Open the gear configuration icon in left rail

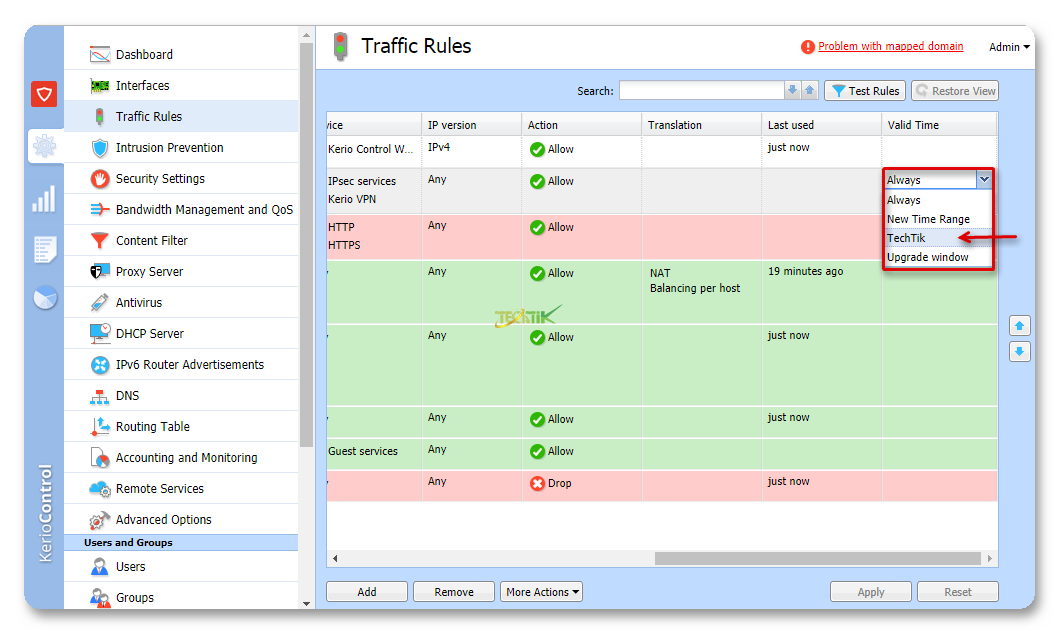point(44,147)
